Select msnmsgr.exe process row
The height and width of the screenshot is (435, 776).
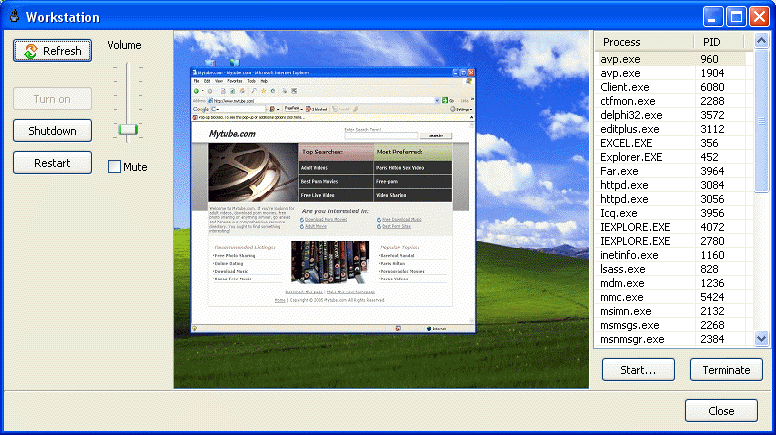pos(632,339)
